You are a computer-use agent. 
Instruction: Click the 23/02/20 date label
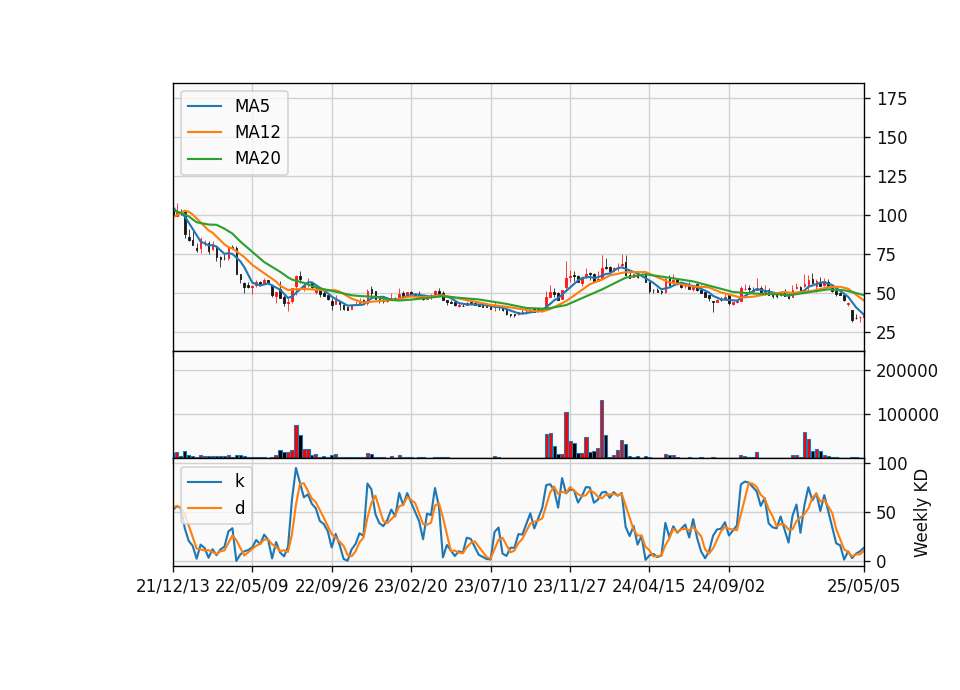411,587
